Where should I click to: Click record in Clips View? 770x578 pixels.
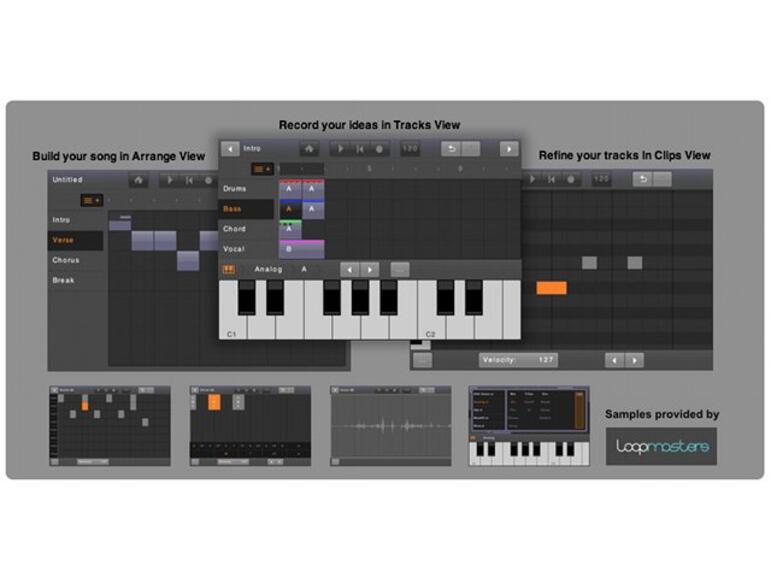point(571,180)
